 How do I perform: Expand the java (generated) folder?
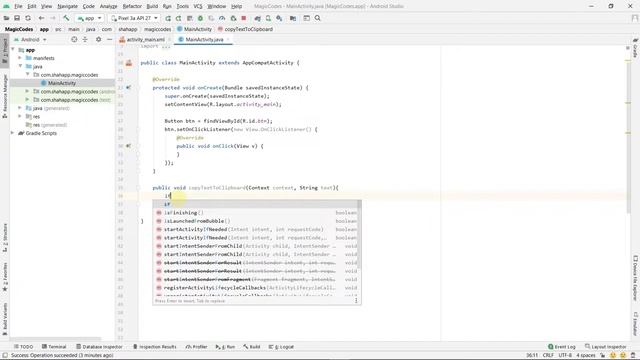[x=20, y=108]
